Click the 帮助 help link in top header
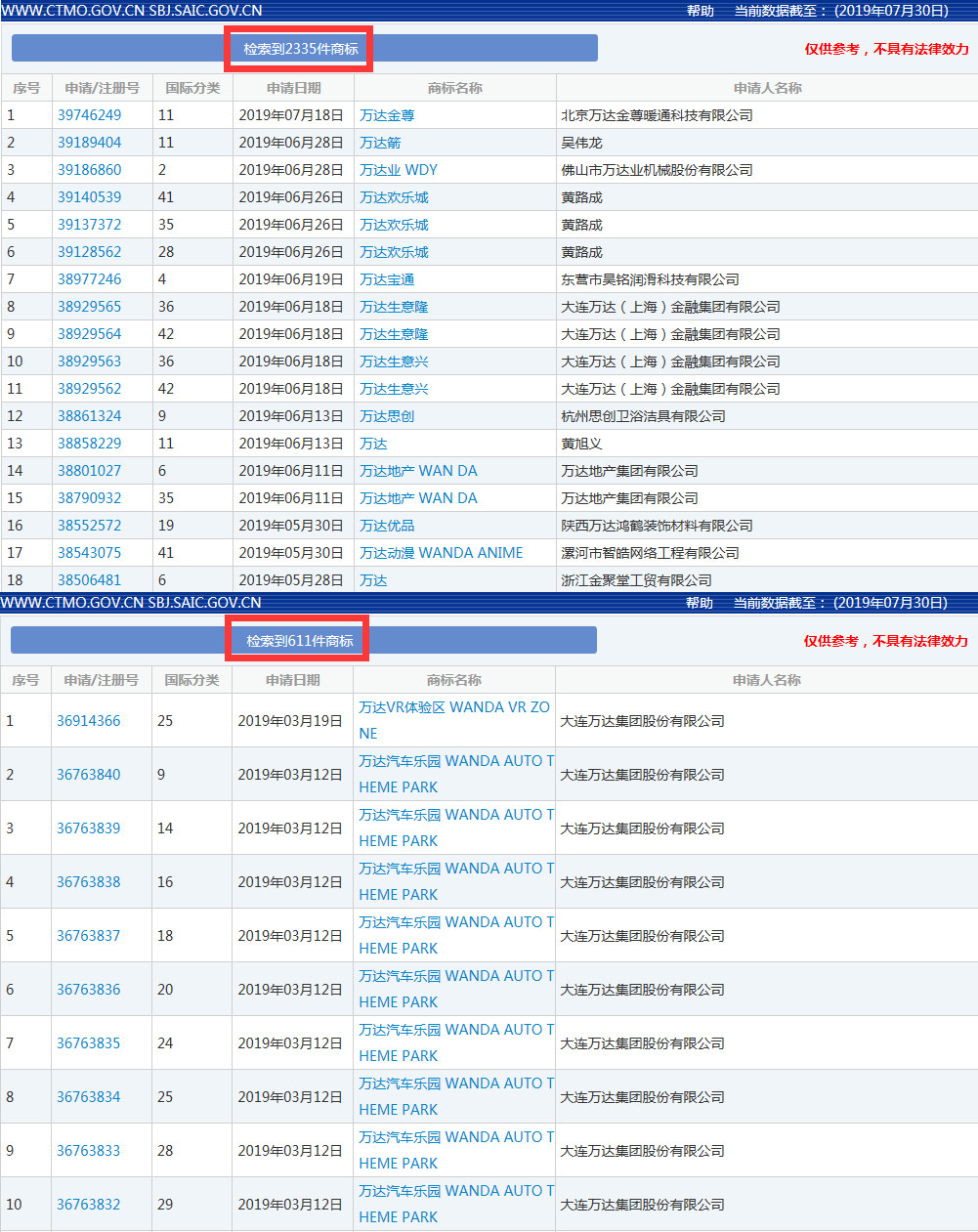Viewport: 978px width, 1232px height. (700, 11)
